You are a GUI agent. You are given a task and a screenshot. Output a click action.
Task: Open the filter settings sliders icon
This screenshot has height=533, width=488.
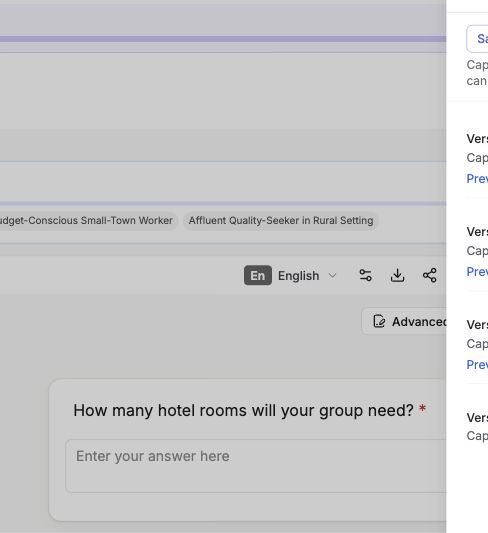click(365, 275)
